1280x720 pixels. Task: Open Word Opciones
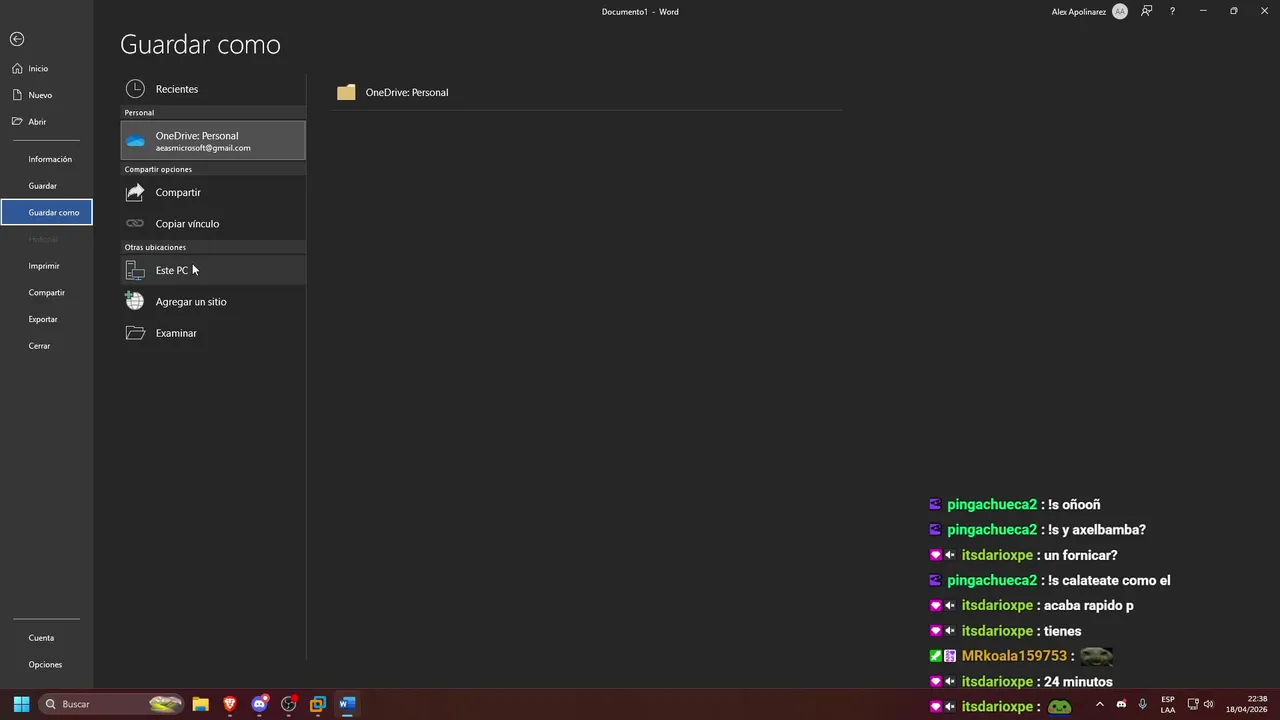pos(47,665)
